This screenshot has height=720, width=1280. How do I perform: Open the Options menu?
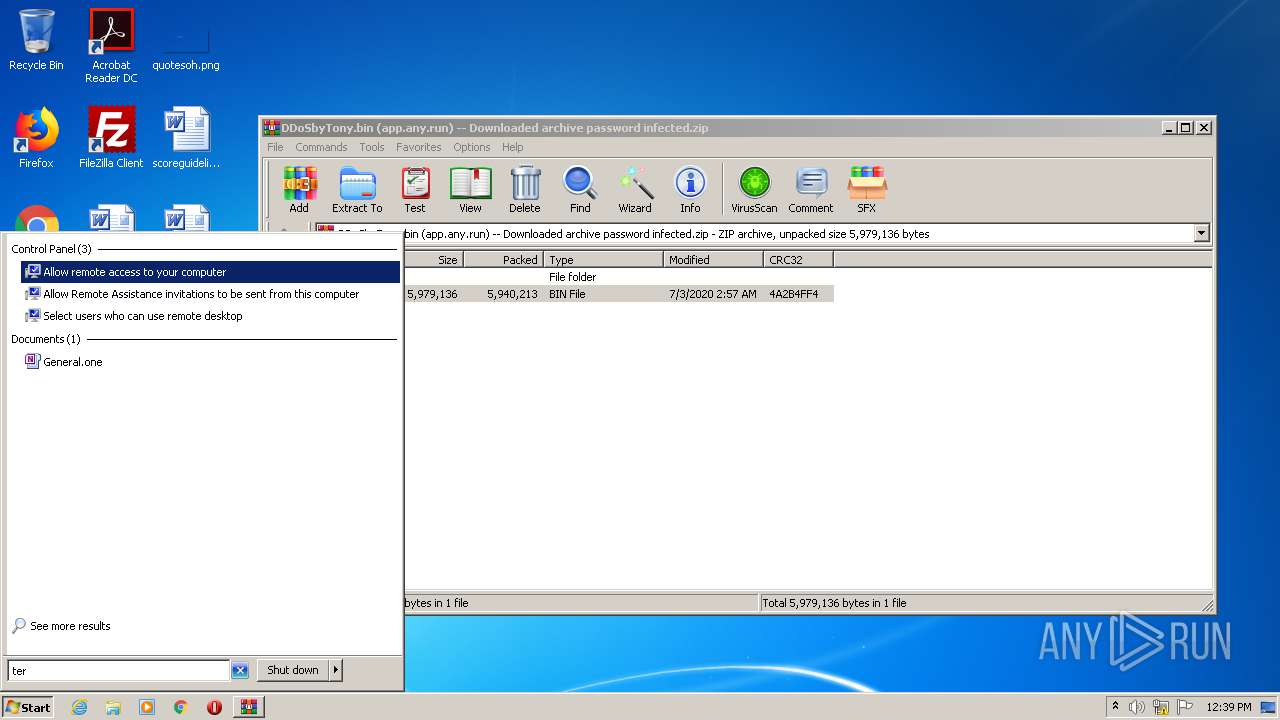pos(472,147)
